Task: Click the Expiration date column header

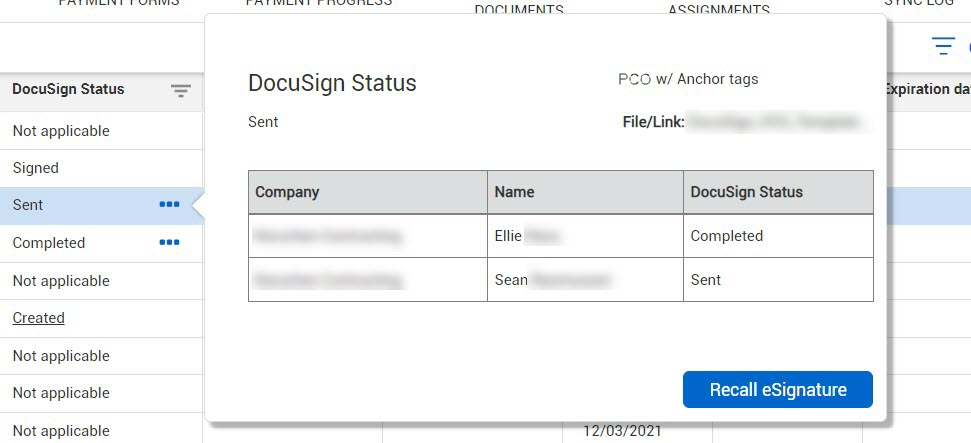Action: [926, 89]
